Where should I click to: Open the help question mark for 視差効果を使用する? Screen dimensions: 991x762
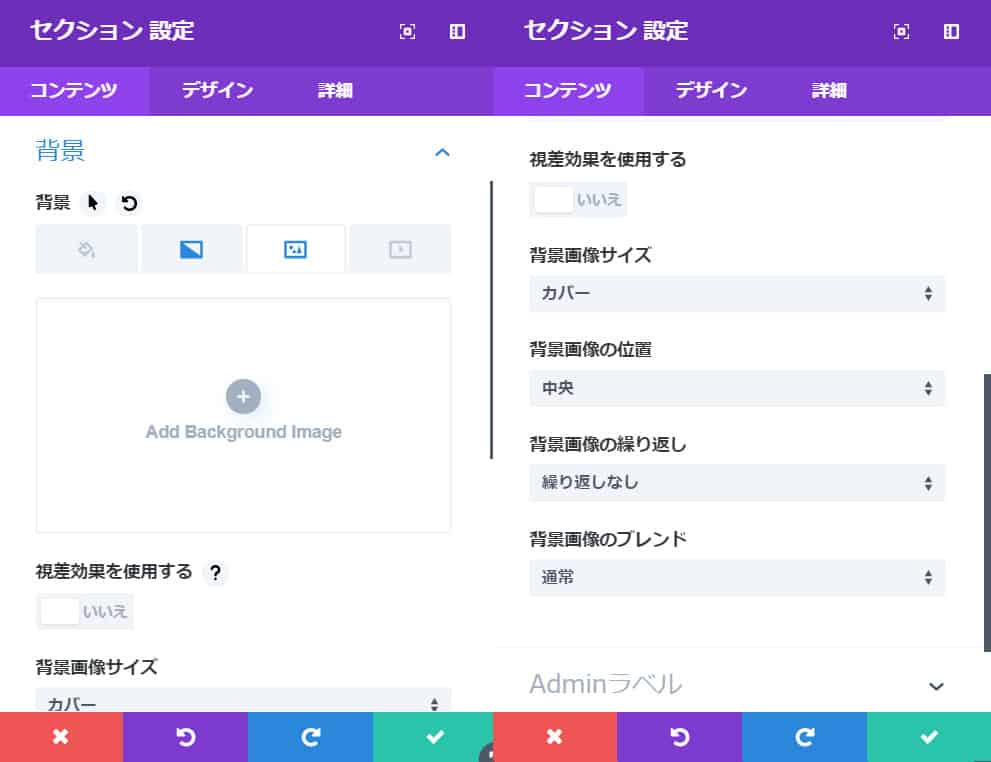216,572
